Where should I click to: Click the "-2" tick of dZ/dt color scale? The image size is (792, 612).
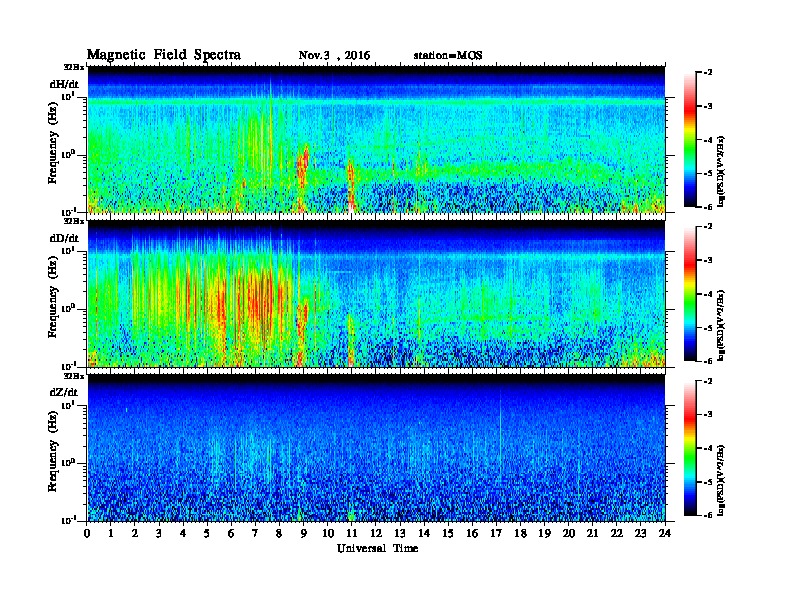pos(708,381)
